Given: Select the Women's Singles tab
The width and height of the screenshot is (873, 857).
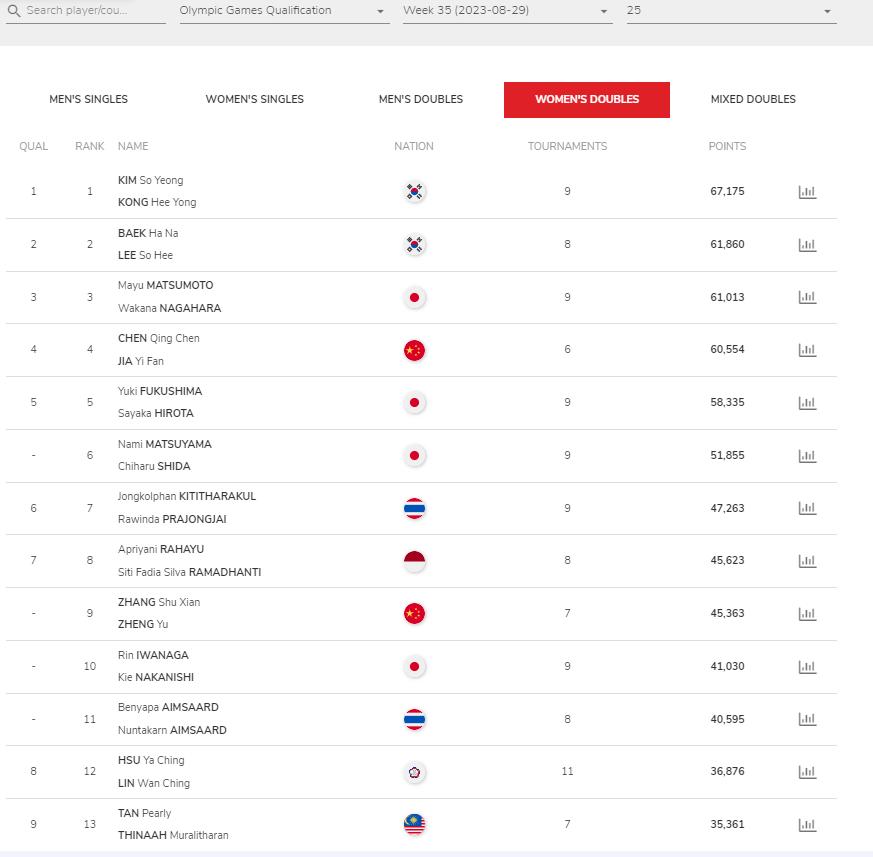Looking at the screenshot, I should pos(254,99).
